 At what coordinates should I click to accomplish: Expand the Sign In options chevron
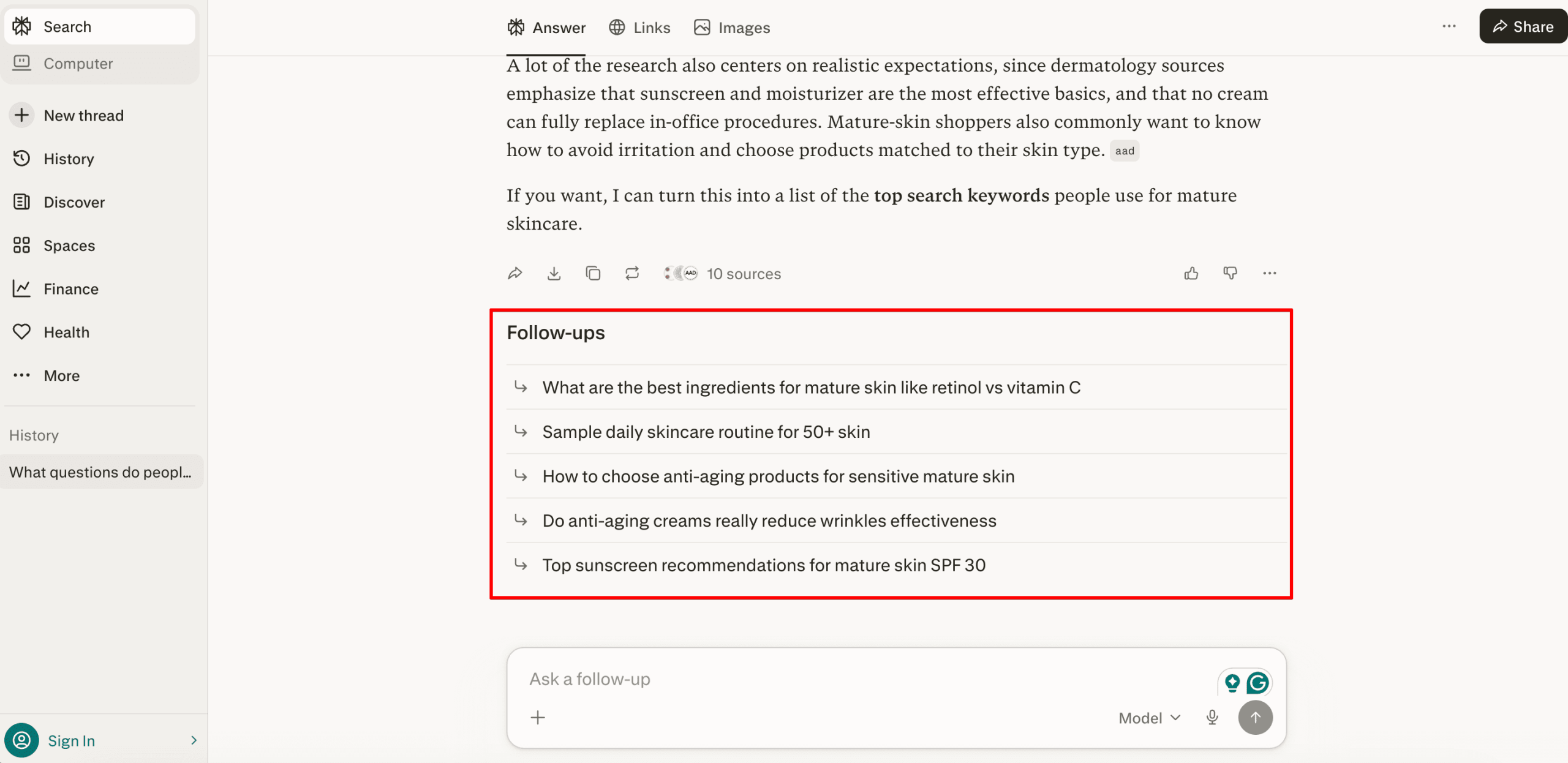click(x=194, y=740)
